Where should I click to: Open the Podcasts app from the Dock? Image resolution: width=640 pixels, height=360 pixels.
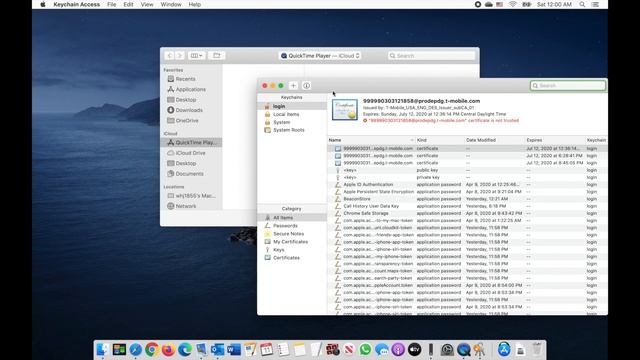[x=398, y=350]
